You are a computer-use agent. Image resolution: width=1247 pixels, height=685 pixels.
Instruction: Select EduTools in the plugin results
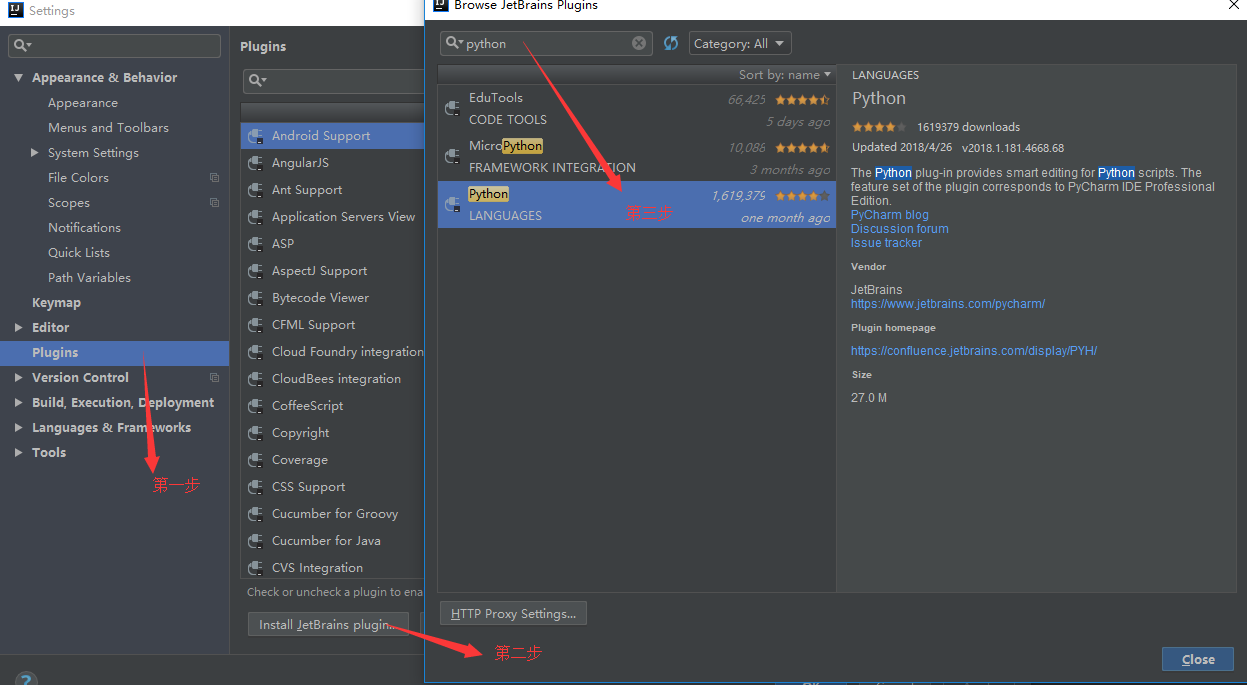636,108
